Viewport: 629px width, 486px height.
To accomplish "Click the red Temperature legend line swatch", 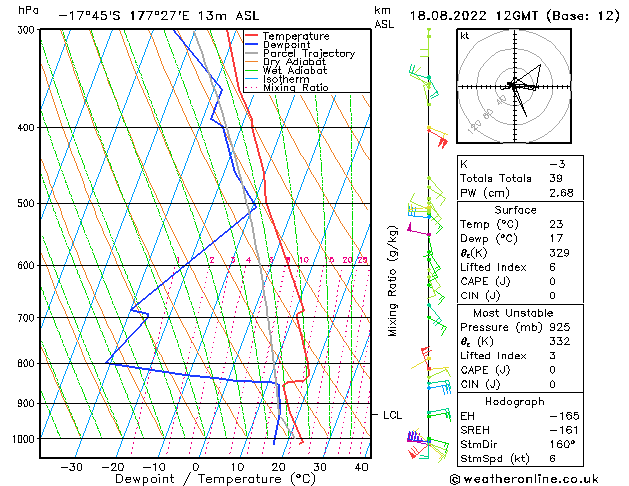I will coord(252,36).
